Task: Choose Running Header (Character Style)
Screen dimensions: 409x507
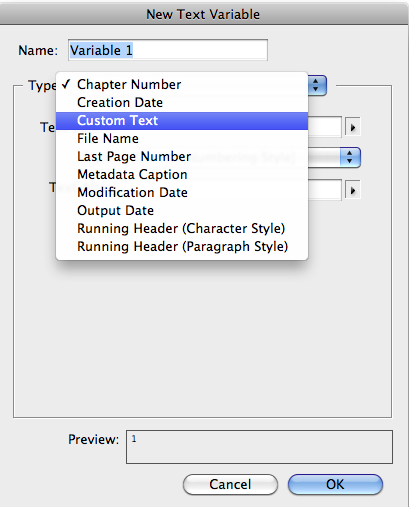Action: point(182,229)
